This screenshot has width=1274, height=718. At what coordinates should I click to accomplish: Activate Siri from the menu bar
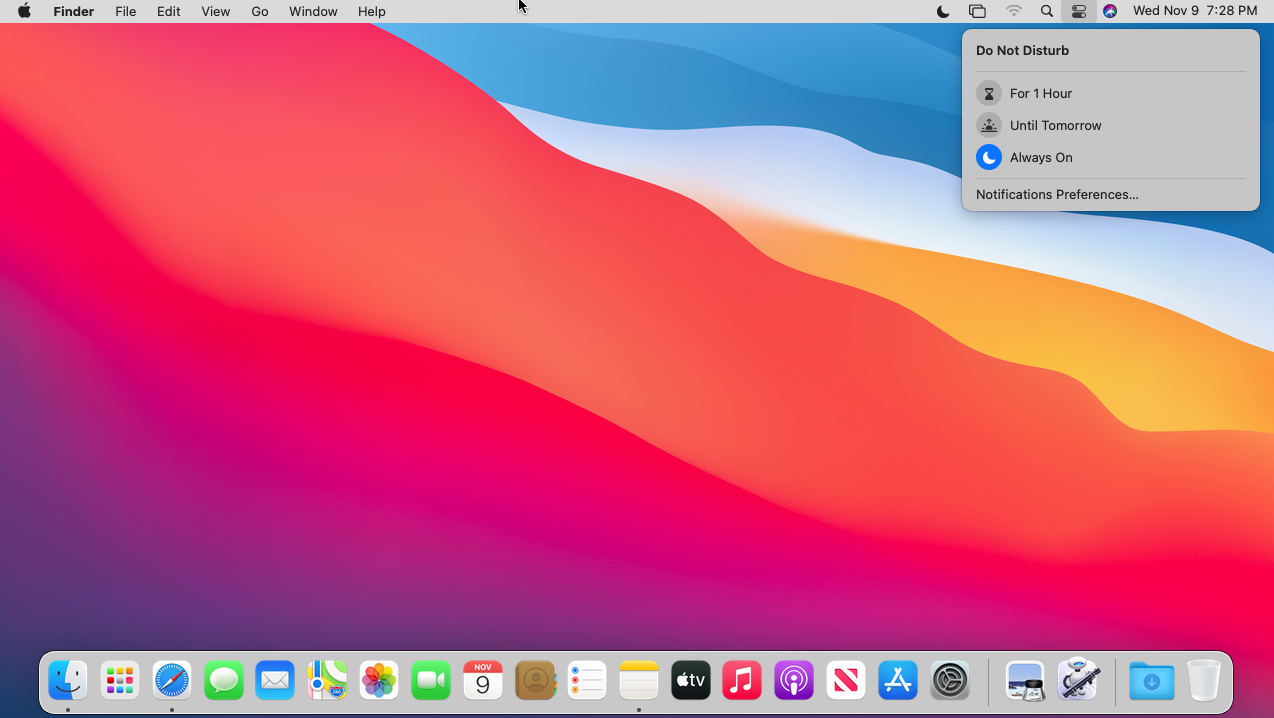1110,11
